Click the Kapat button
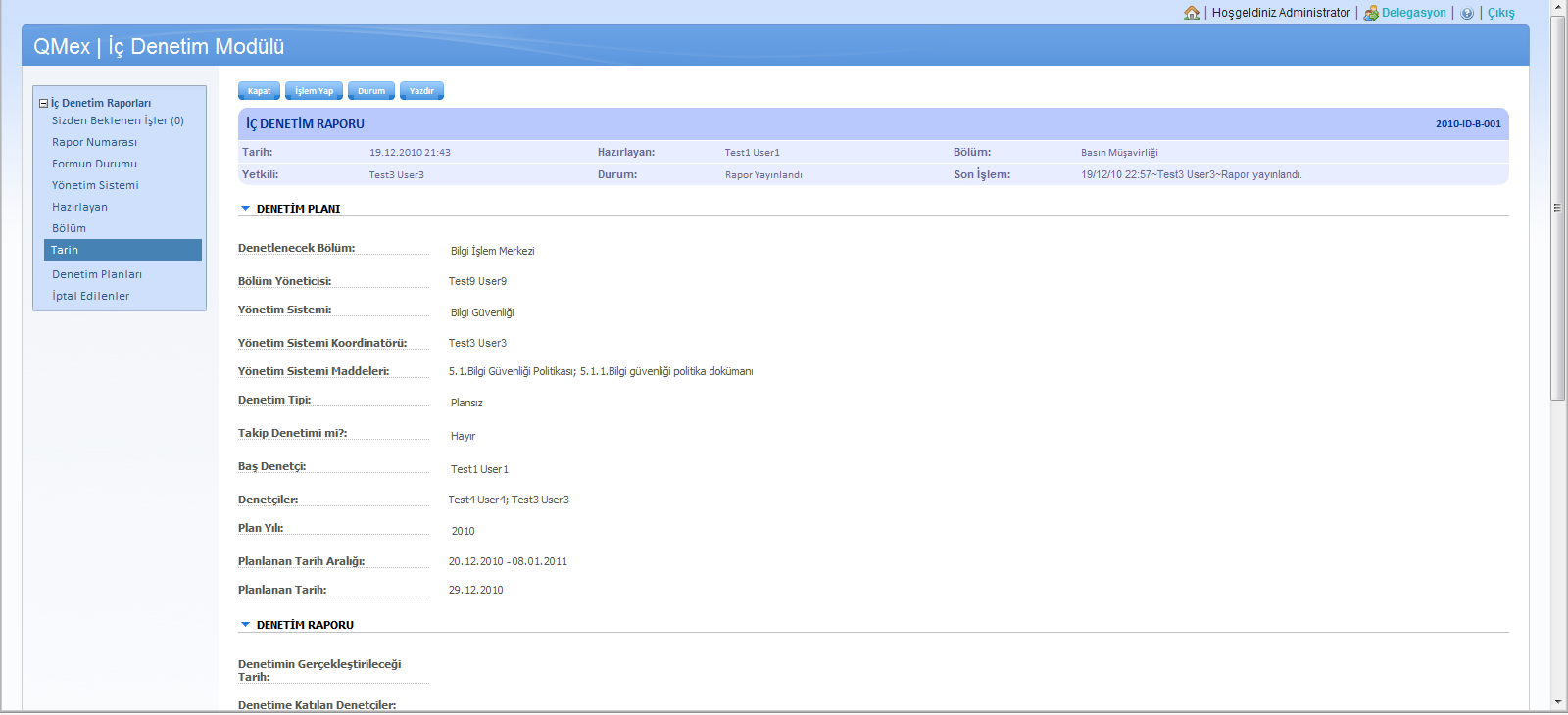The width and height of the screenshot is (1568, 715). 259,91
